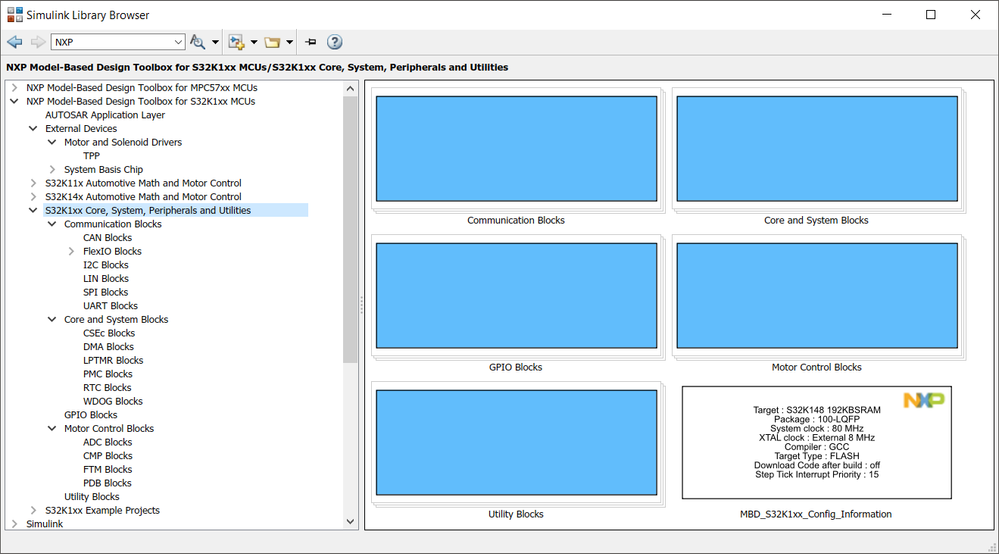Click the tree scrollbar down arrow

350,522
